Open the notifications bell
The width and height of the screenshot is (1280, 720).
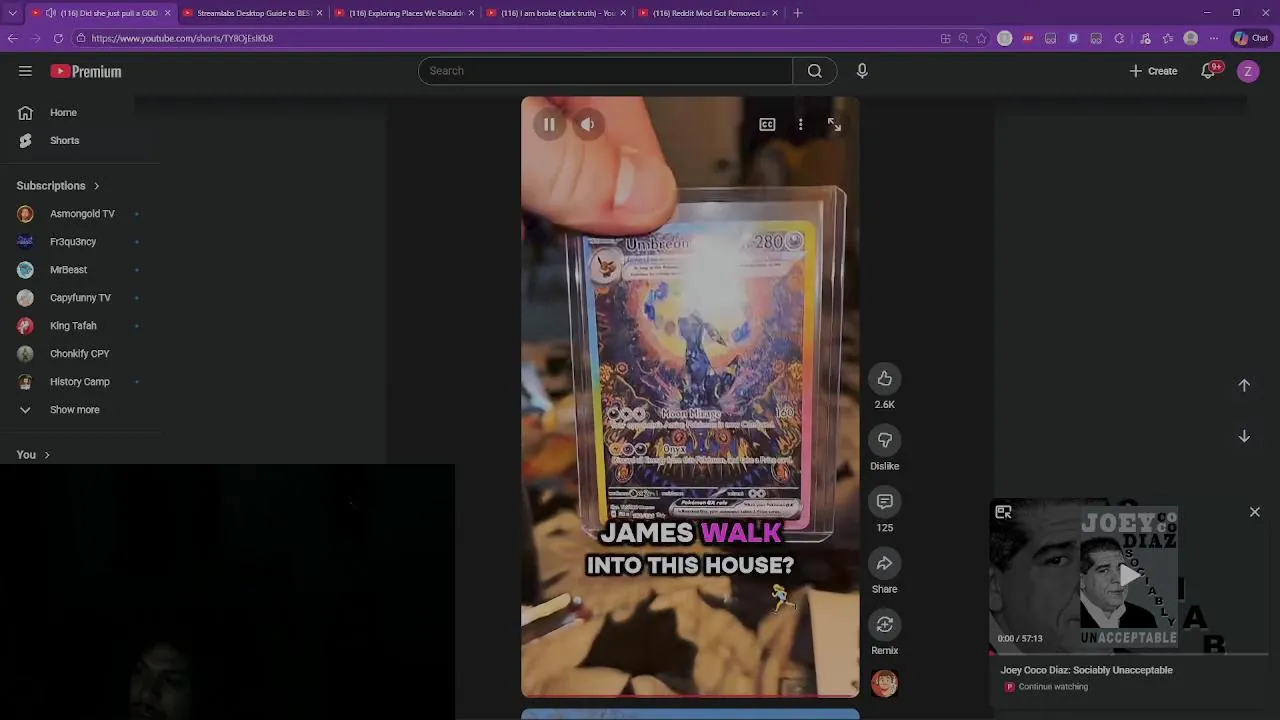coord(1209,71)
